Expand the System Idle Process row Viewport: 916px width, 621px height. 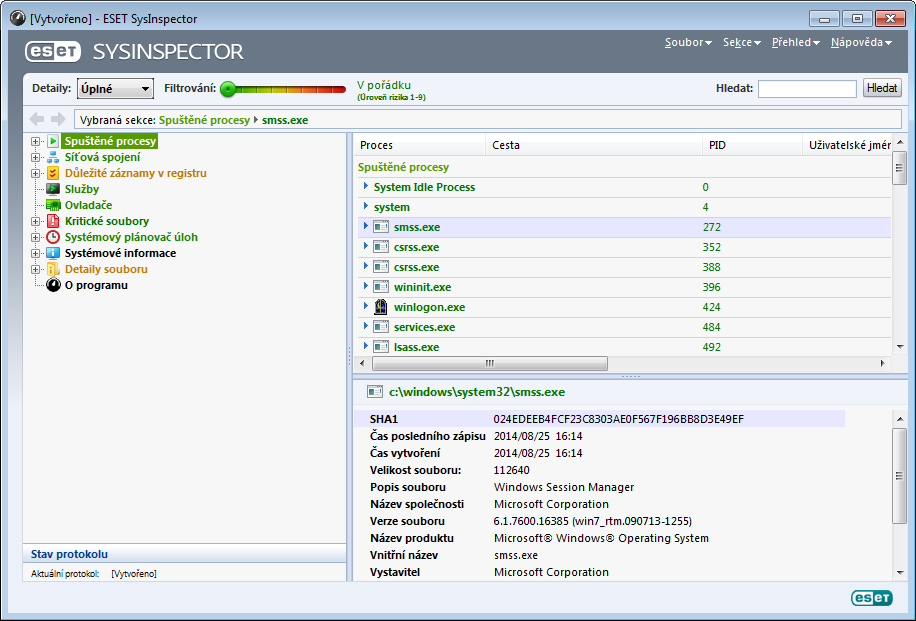click(x=366, y=186)
